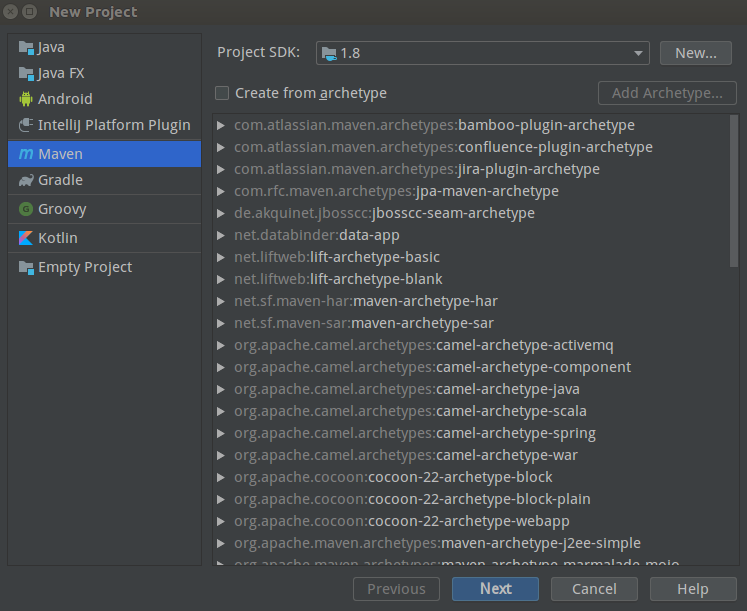Expand cocoon-22-archetype-webapp entry

click(221, 521)
